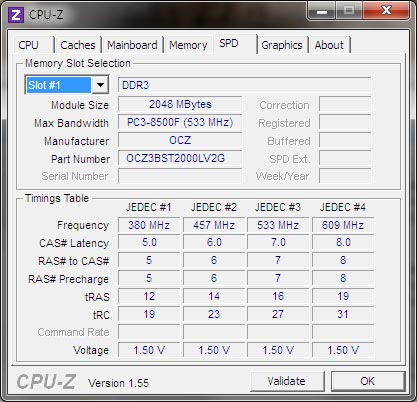The height and width of the screenshot is (402, 417).
Task: Click the empty Serial Number field
Action: [x=180, y=176]
